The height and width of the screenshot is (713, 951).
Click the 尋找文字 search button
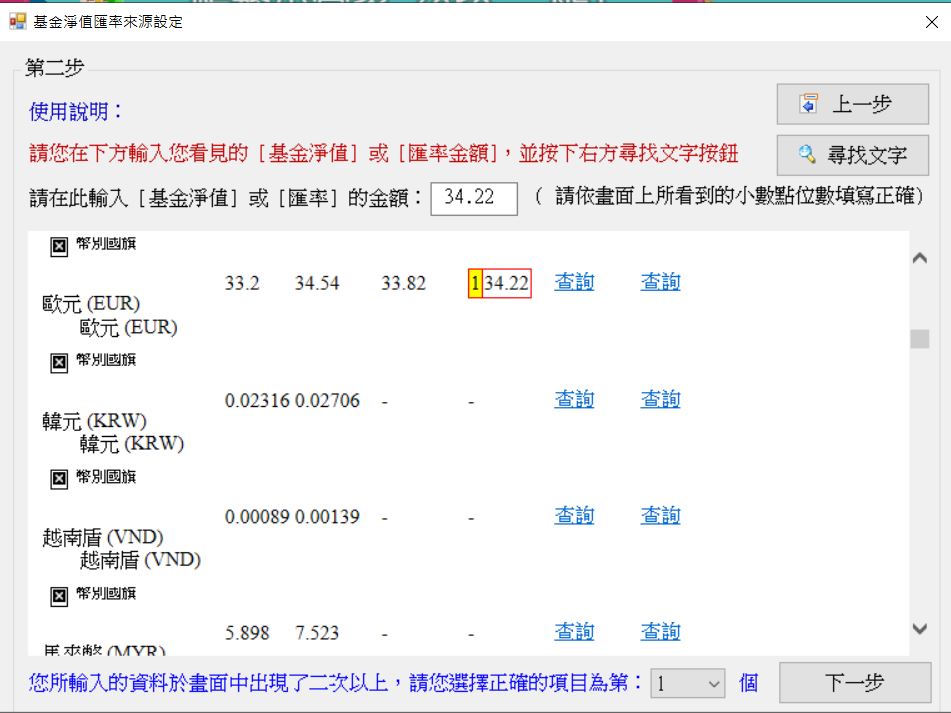point(853,155)
